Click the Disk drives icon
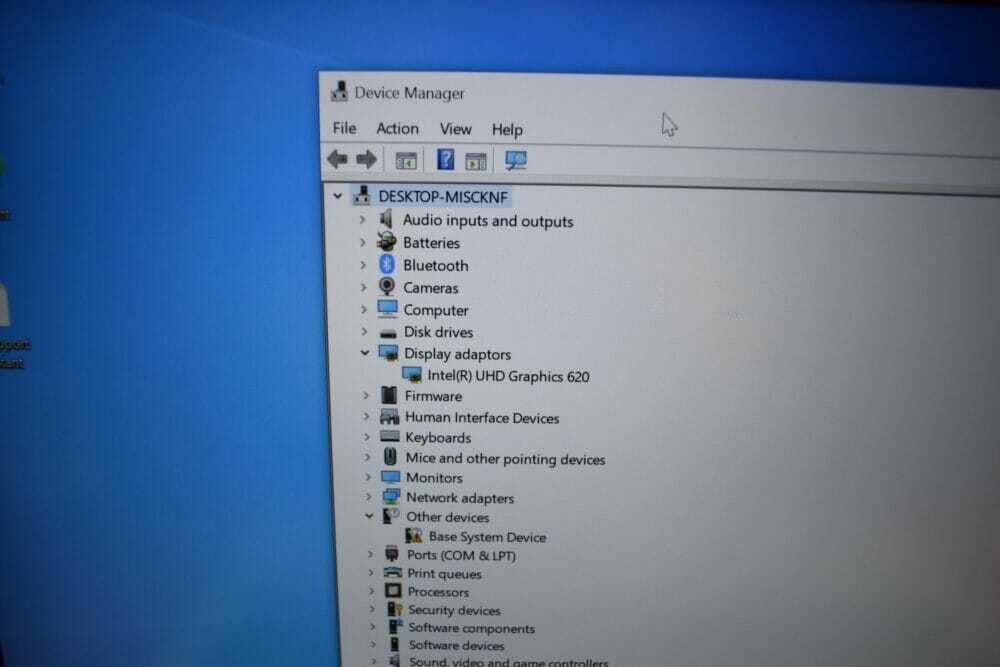 point(388,333)
